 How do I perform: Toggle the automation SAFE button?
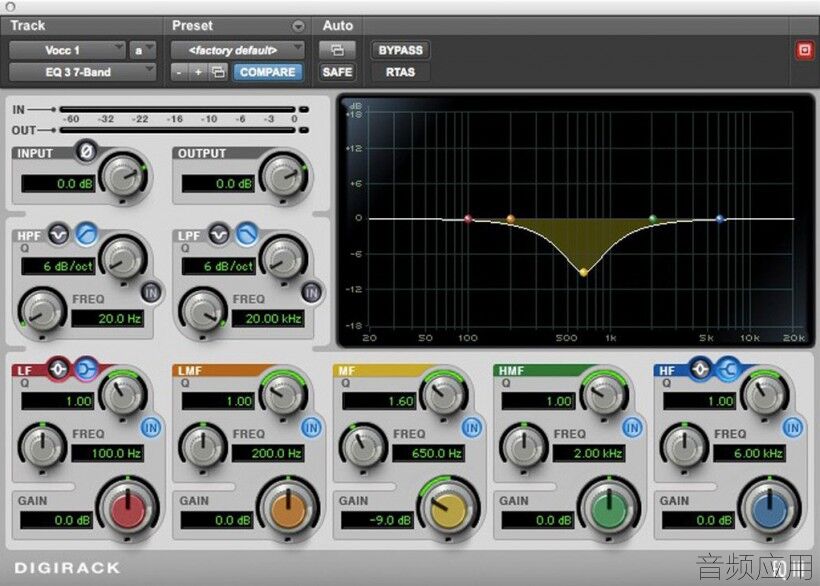click(x=337, y=72)
